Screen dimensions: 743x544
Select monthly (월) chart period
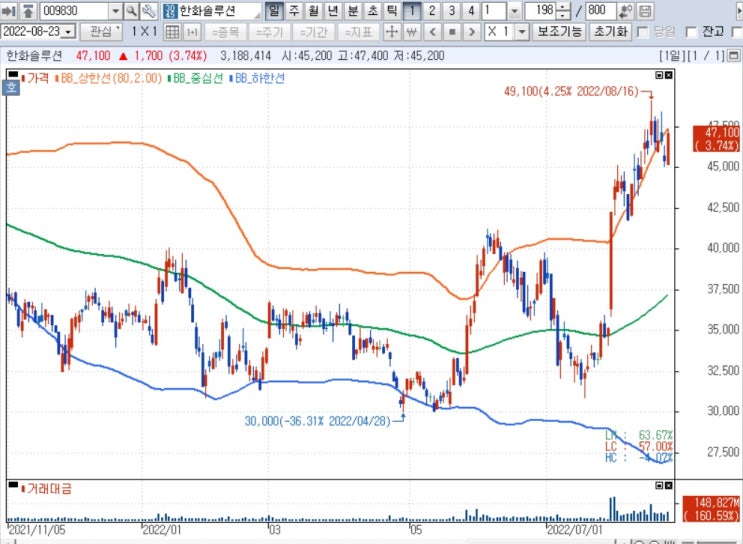pos(313,10)
